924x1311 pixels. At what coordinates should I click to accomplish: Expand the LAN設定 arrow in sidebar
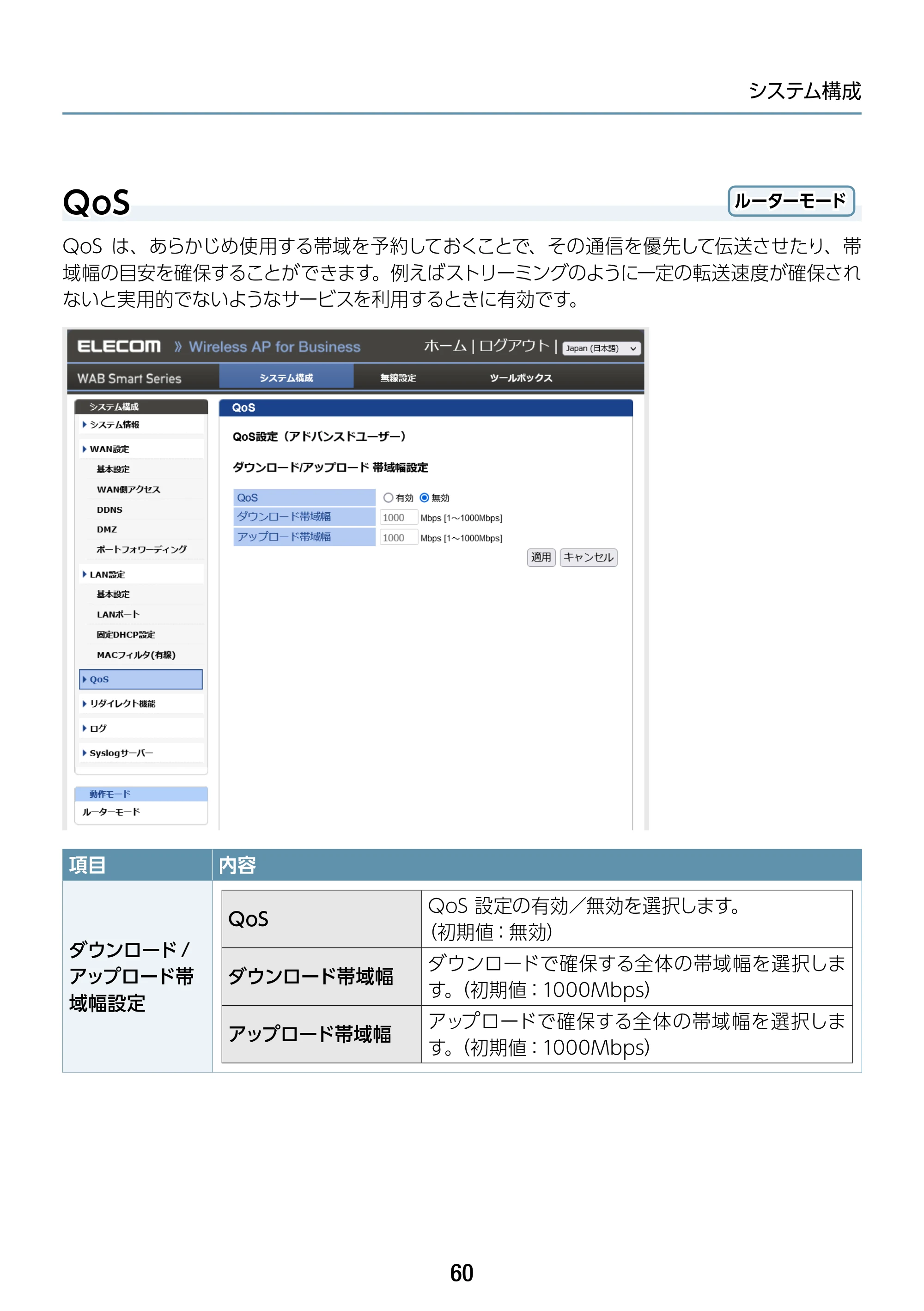tap(85, 574)
